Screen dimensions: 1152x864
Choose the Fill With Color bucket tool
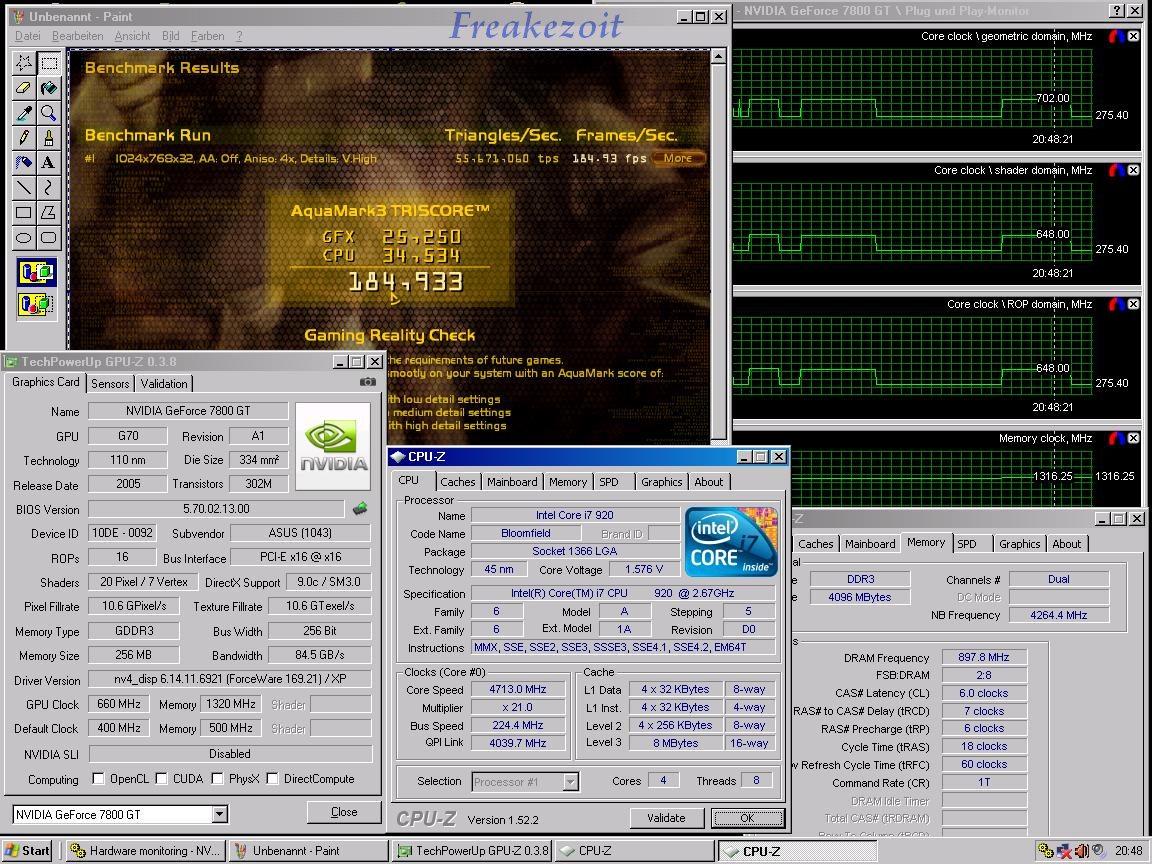(x=48, y=88)
